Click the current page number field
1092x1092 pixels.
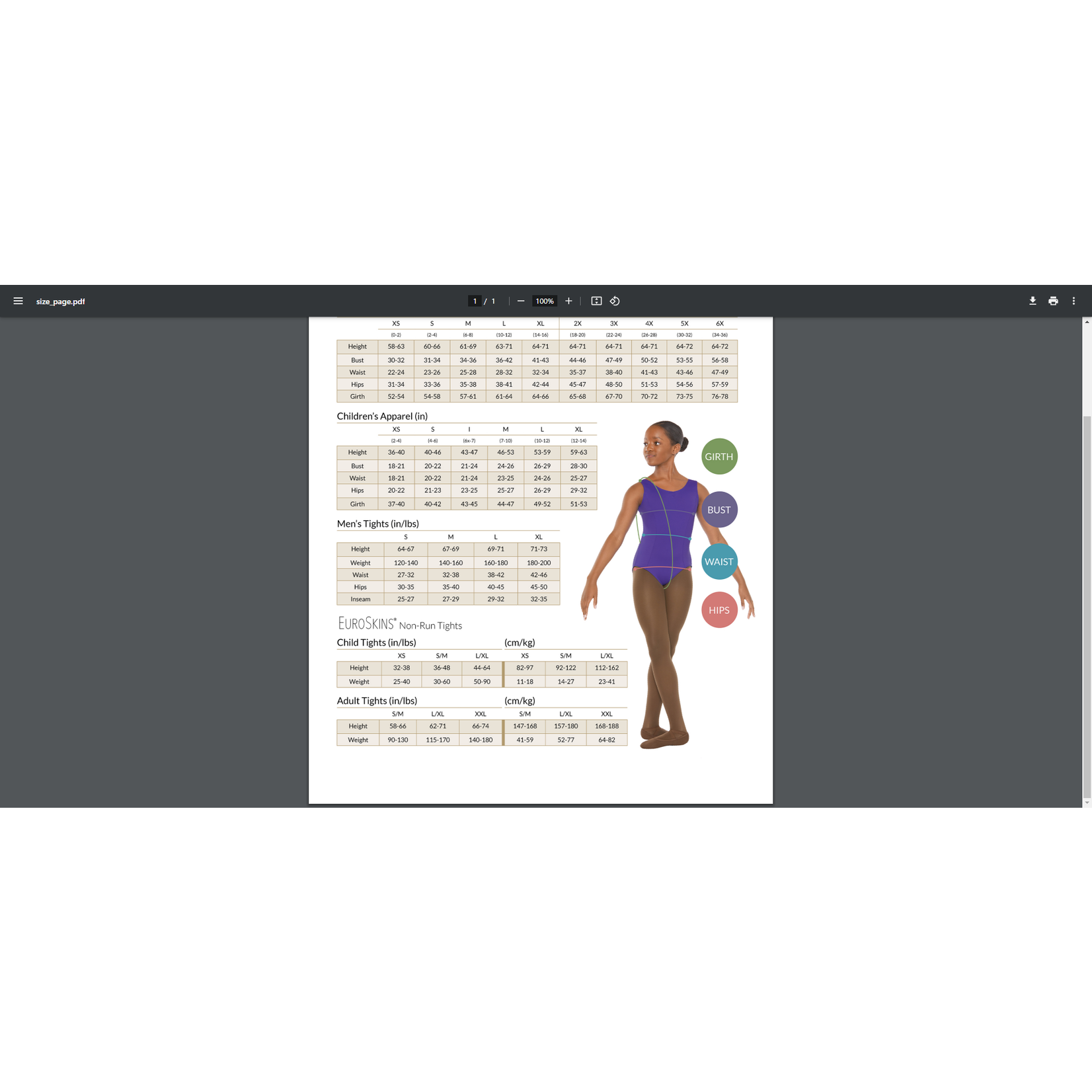click(x=475, y=301)
